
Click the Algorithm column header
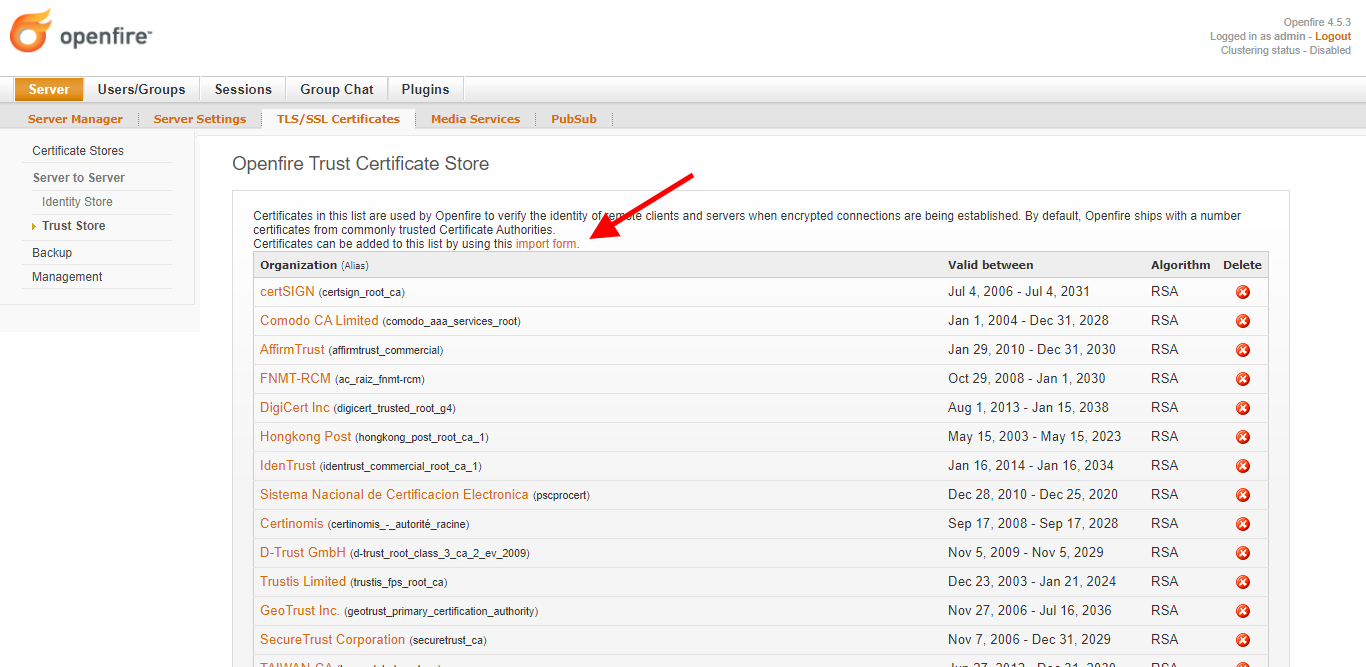(1181, 265)
